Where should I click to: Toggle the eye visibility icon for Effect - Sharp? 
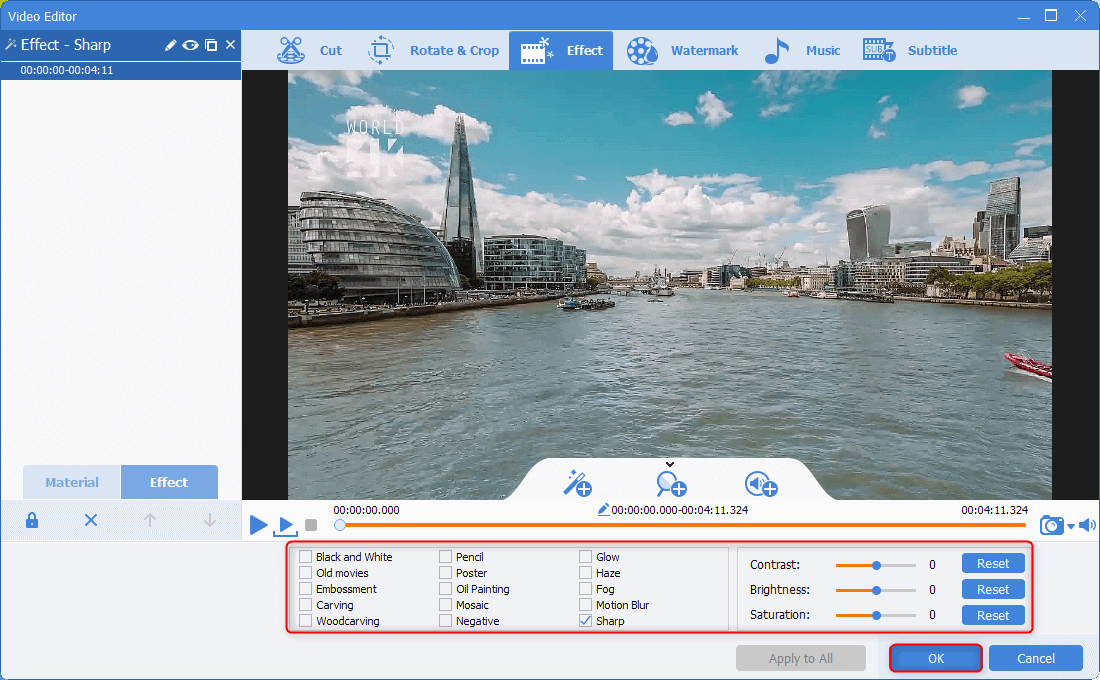point(190,45)
